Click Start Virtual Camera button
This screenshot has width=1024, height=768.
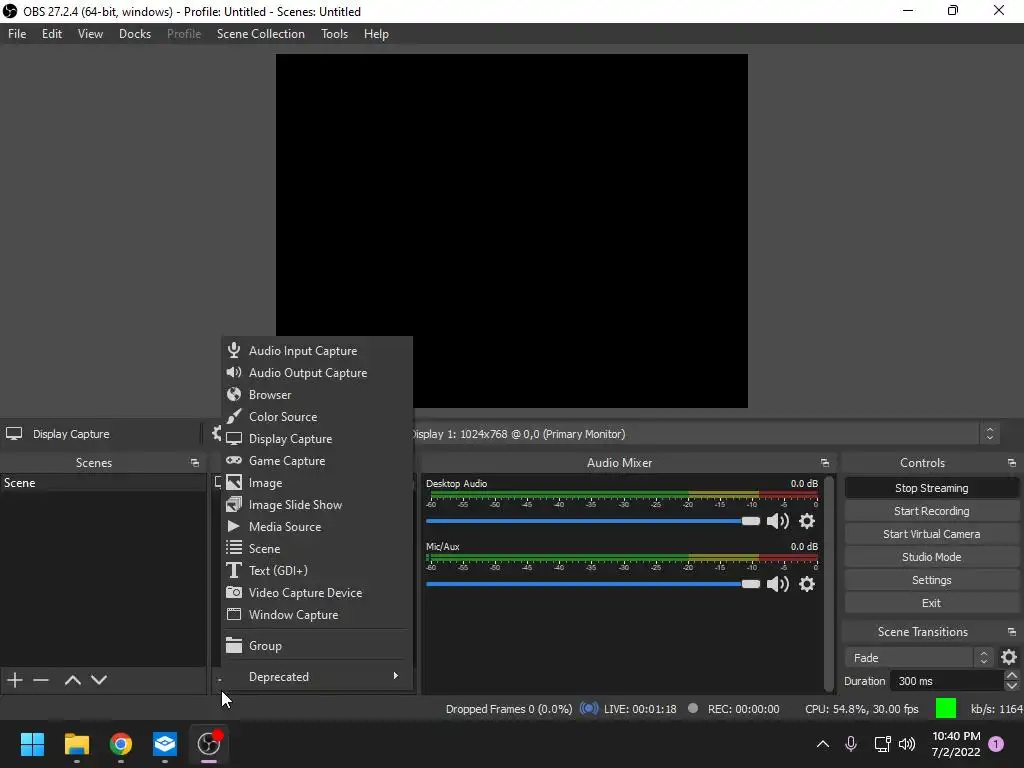click(931, 534)
